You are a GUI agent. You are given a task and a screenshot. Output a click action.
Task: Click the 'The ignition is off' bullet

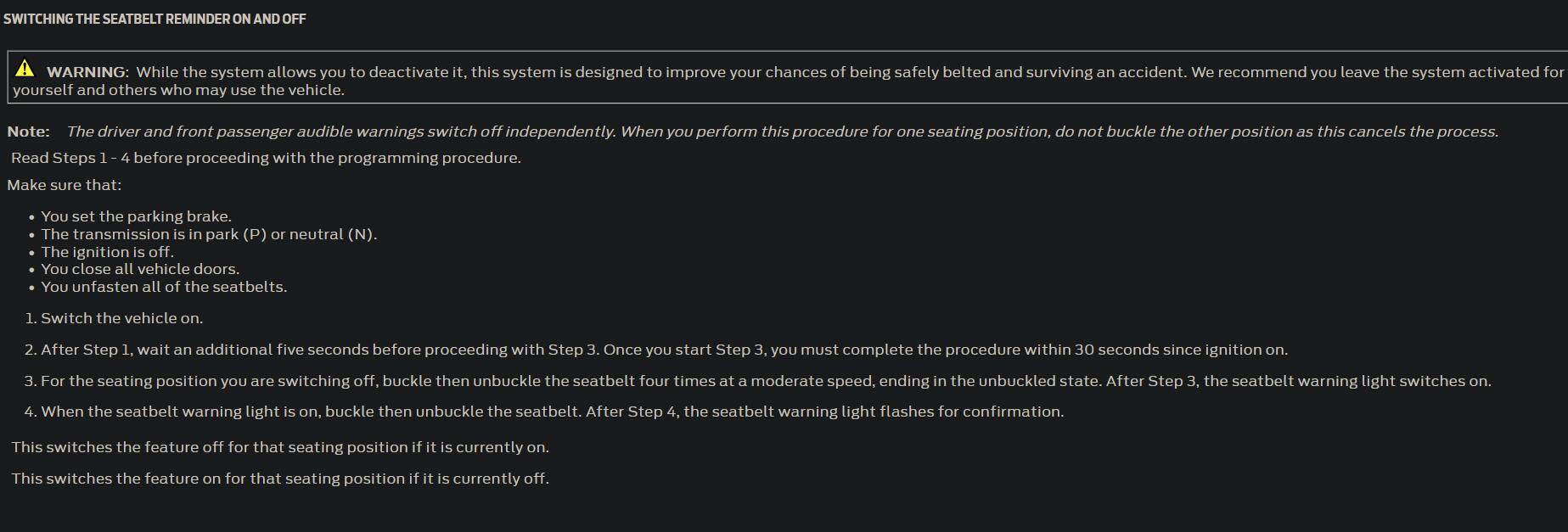pyautogui.click(x=107, y=252)
